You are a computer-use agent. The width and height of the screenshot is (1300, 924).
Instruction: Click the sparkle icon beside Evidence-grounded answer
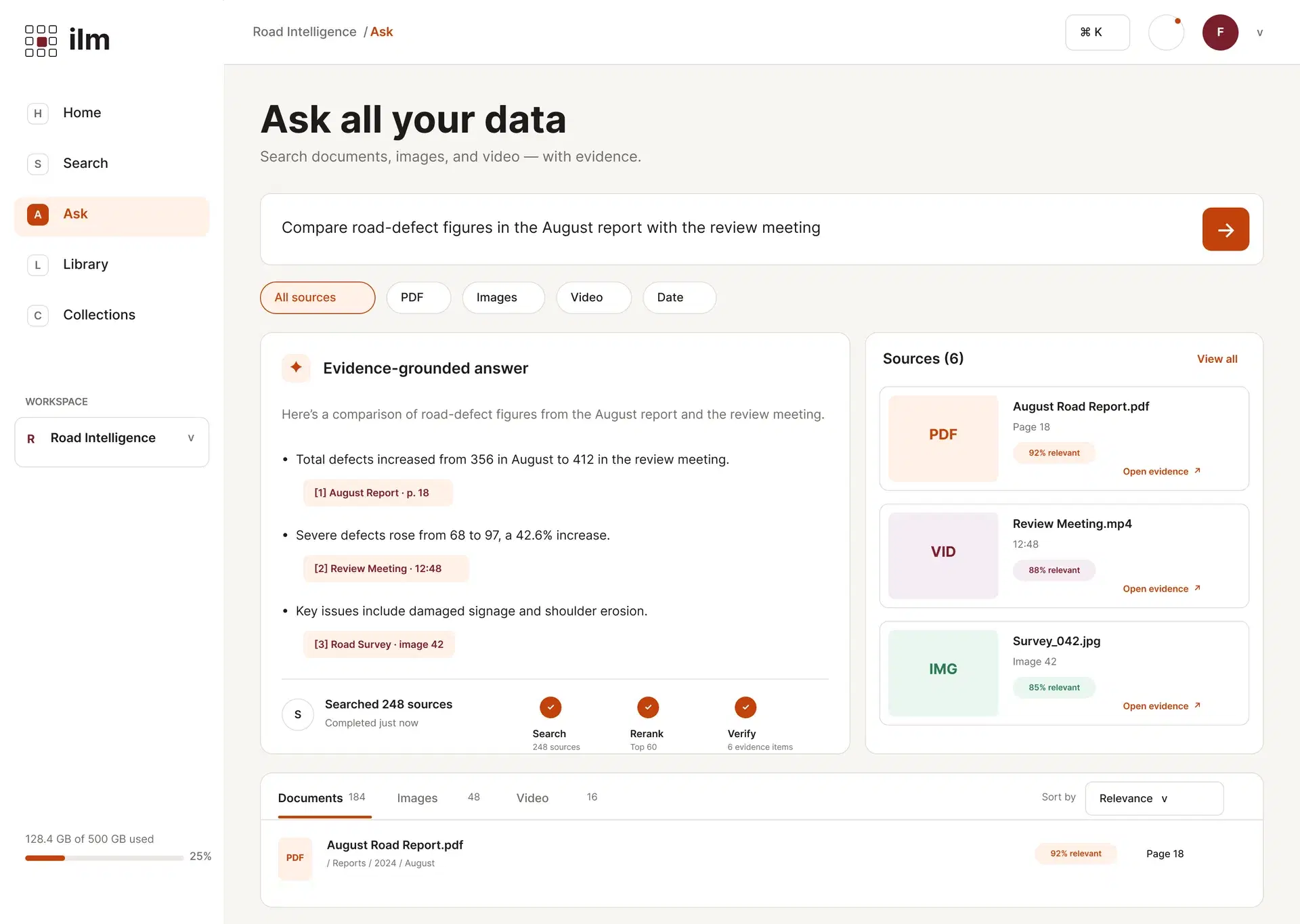coord(296,368)
